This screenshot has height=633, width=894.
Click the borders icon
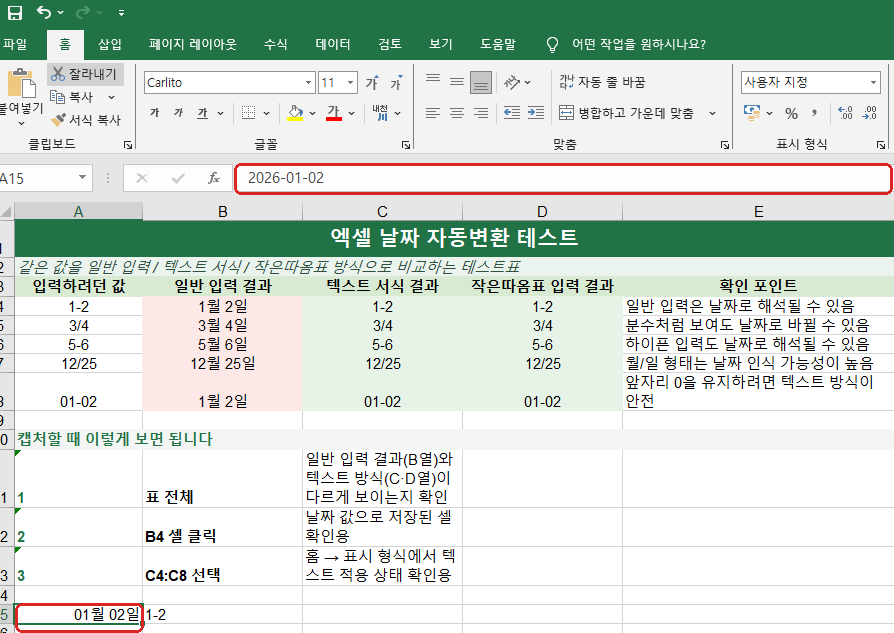[x=249, y=113]
